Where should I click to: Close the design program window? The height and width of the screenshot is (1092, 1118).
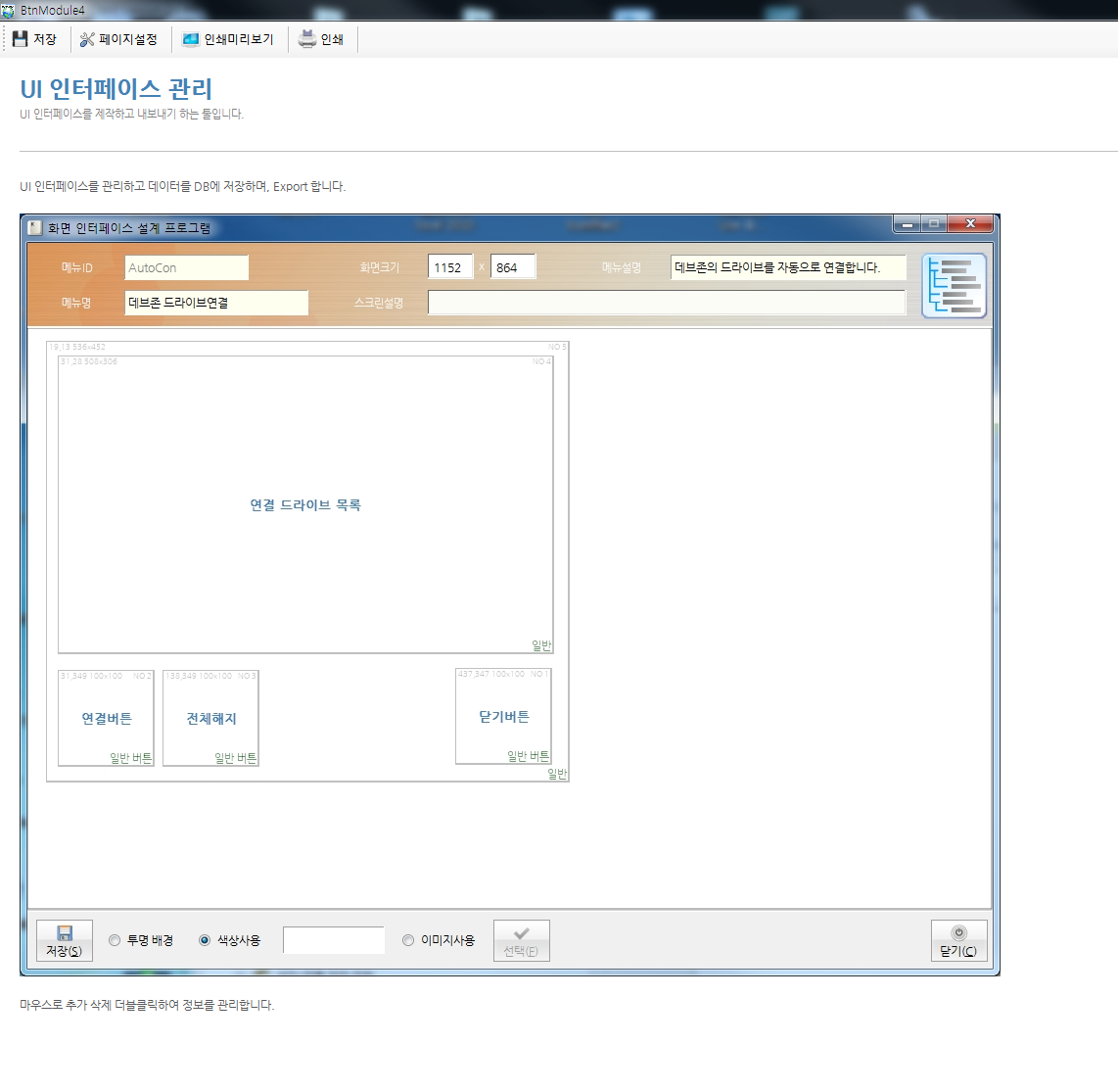pos(970,224)
